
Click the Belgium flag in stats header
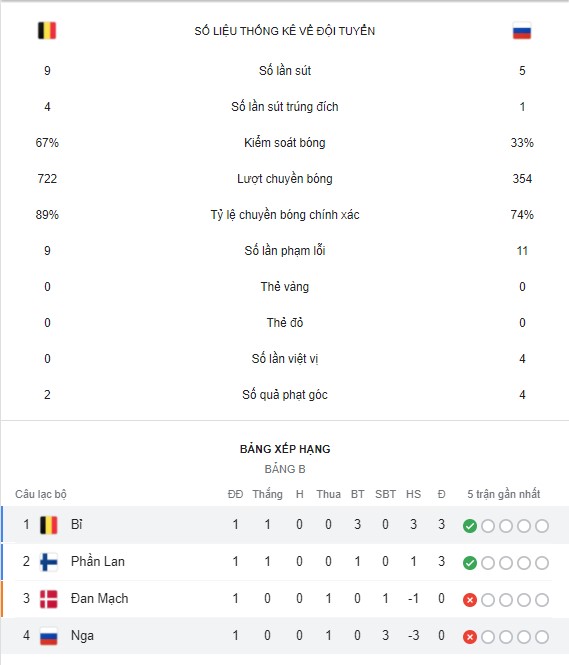click(47, 31)
